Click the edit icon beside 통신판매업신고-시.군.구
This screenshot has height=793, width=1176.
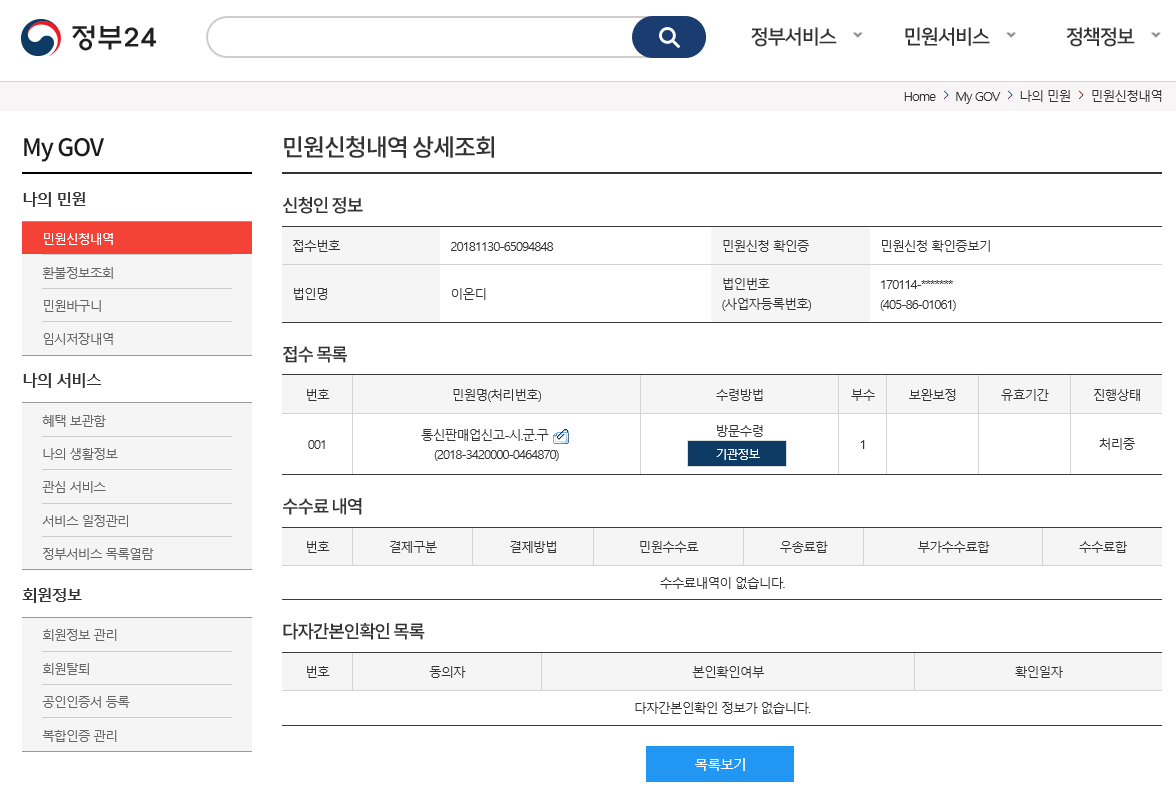561,436
